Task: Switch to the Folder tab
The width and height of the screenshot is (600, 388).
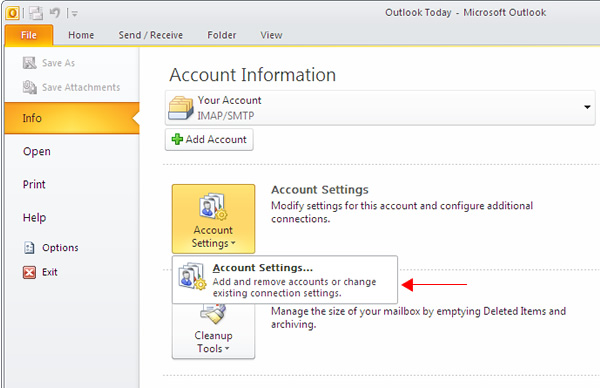Action: pyautogui.click(x=222, y=35)
